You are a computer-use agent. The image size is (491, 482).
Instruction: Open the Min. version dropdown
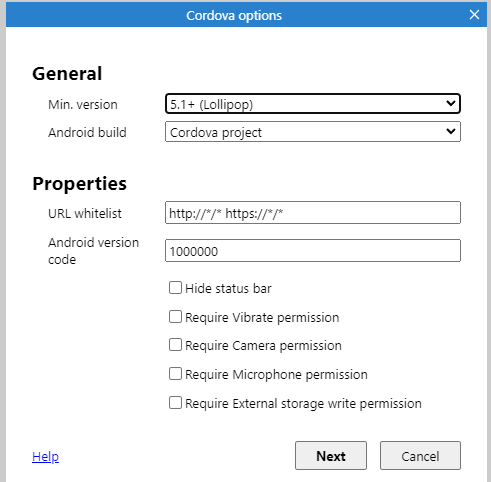313,104
